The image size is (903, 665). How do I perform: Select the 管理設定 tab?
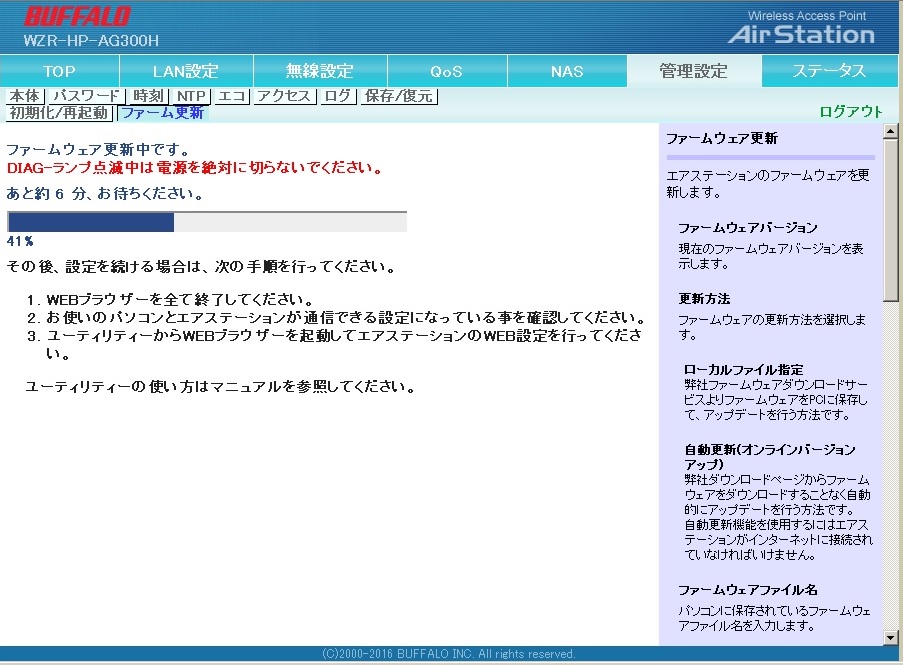pos(693,71)
